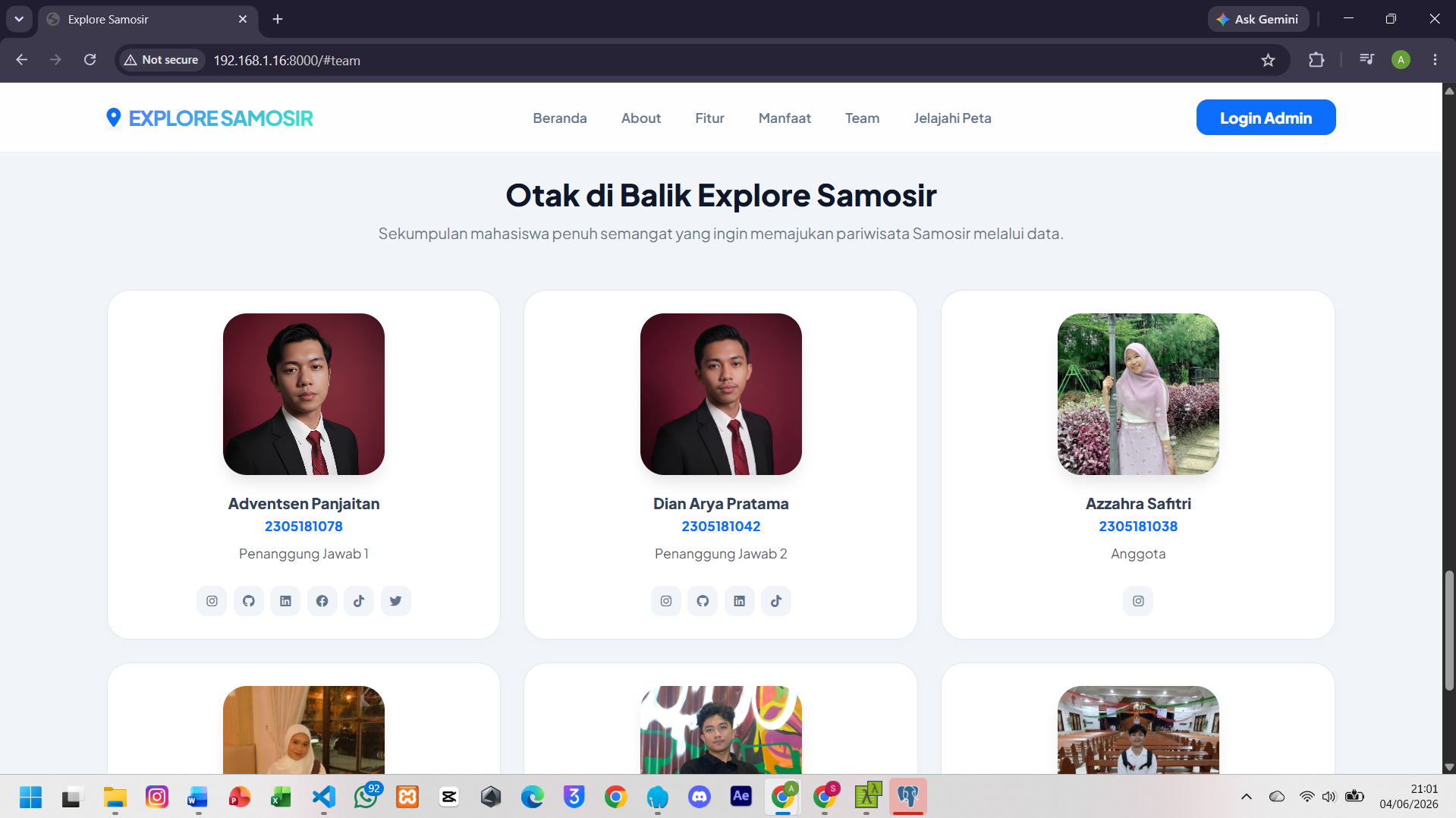This screenshot has height=818, width=1456.
Task: Open WhatsApp in the taskbar
Action: point(366,797)
